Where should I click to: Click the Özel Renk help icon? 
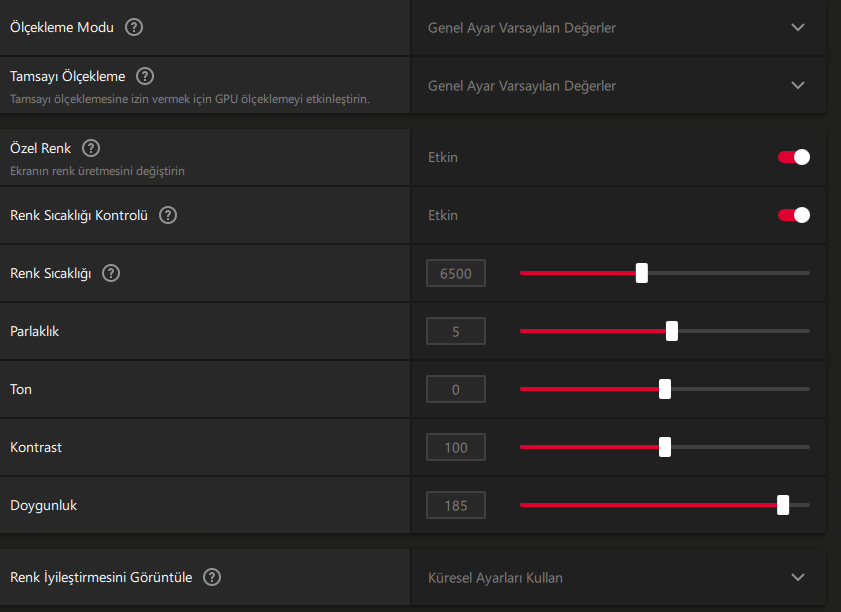point(91,148)
